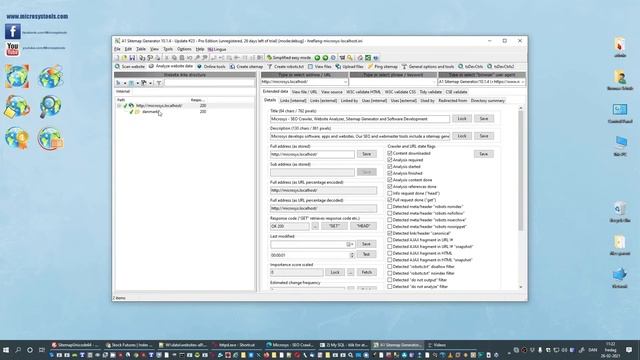The height and width of the screenshot is (360, 640).
Task: Open the Create robots.txt view
Action: [x=286, y=66]
